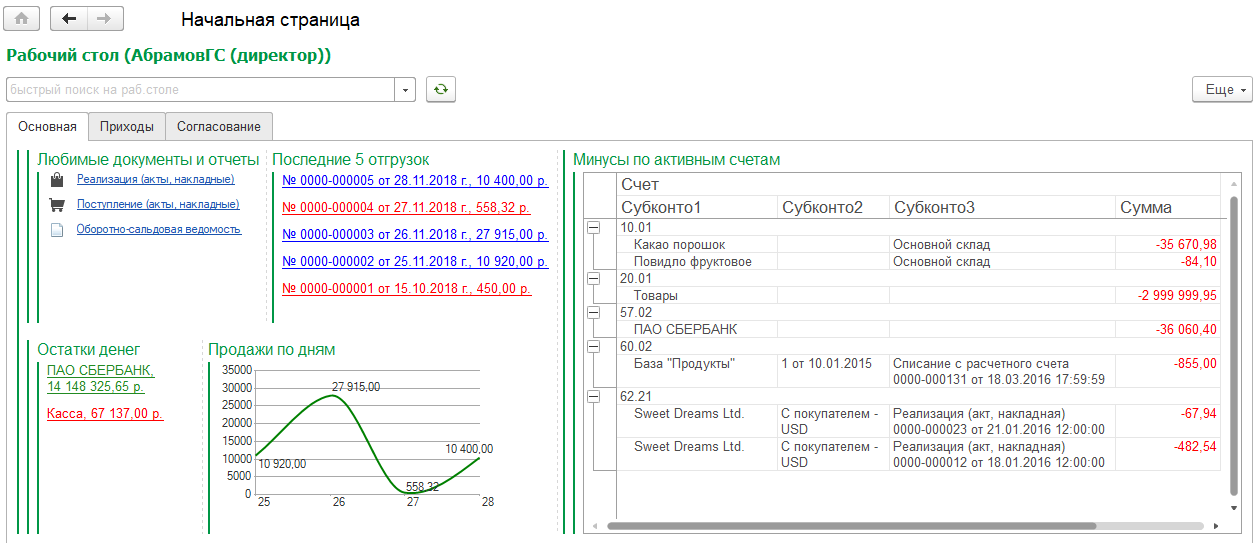Collapse the 62.21 account group
This screenshot has width=1257, height=543.
[x=593, y=396]
